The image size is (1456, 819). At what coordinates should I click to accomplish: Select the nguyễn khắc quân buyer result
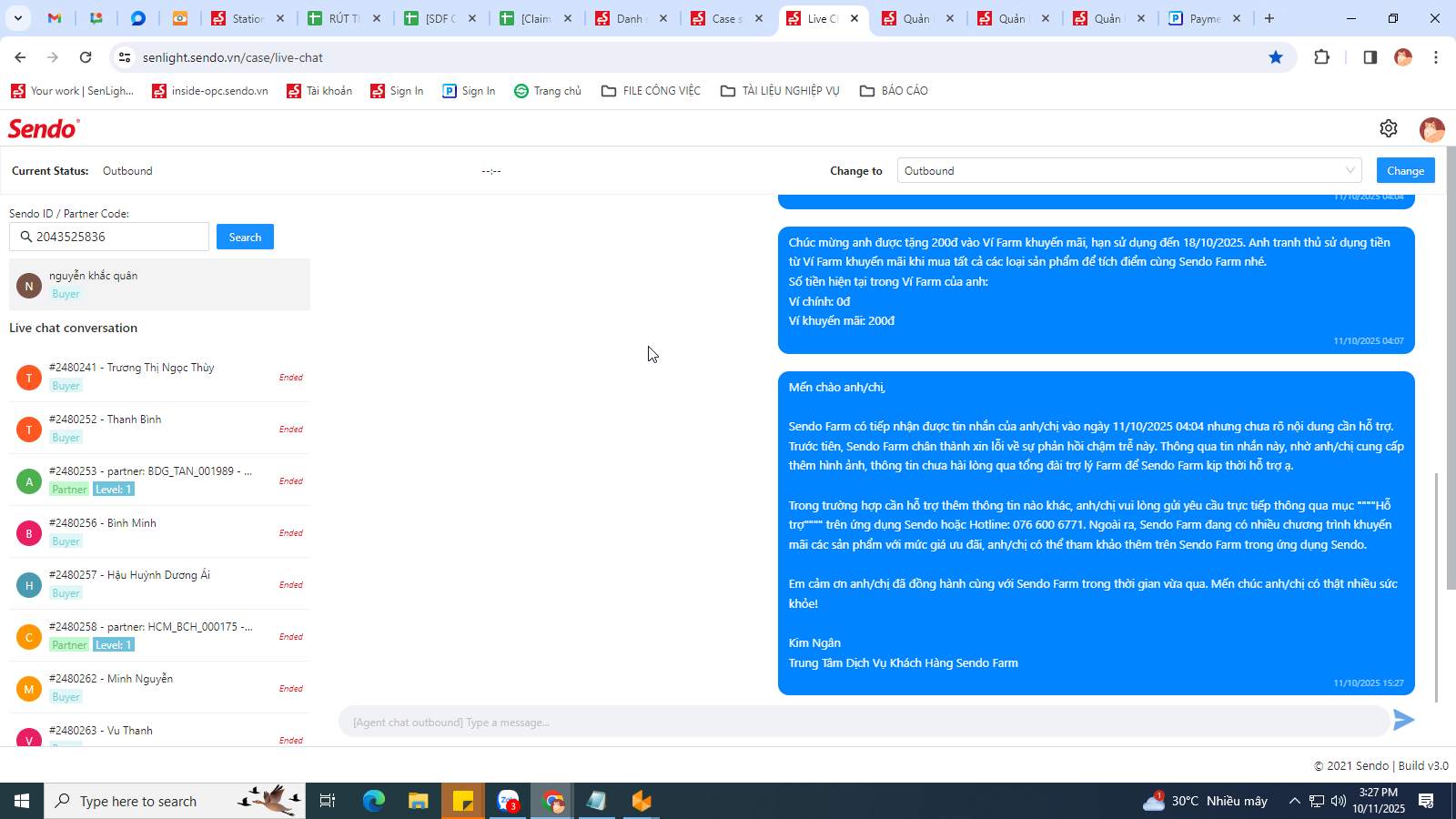tap(159, 285)
